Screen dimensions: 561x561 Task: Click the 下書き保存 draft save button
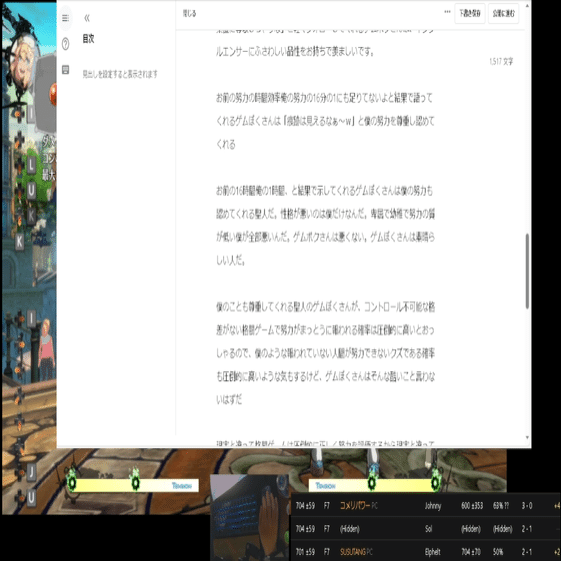point(470,14)
